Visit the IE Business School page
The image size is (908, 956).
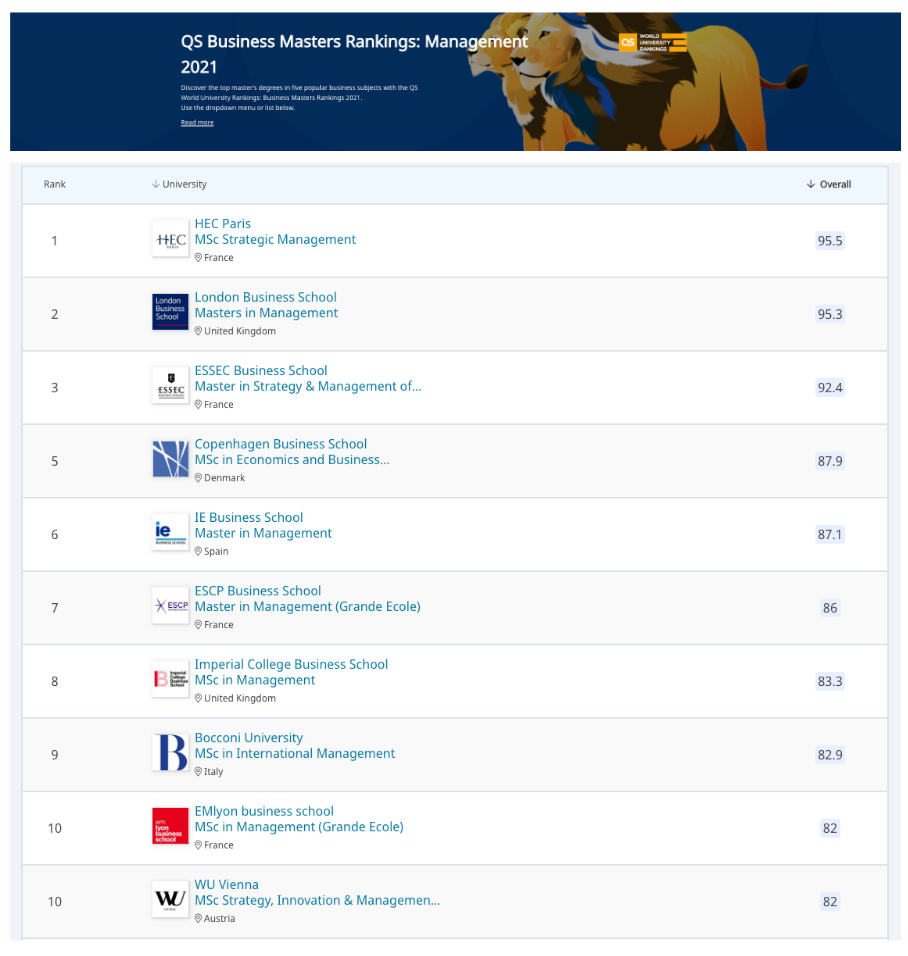tap(249, 518)
